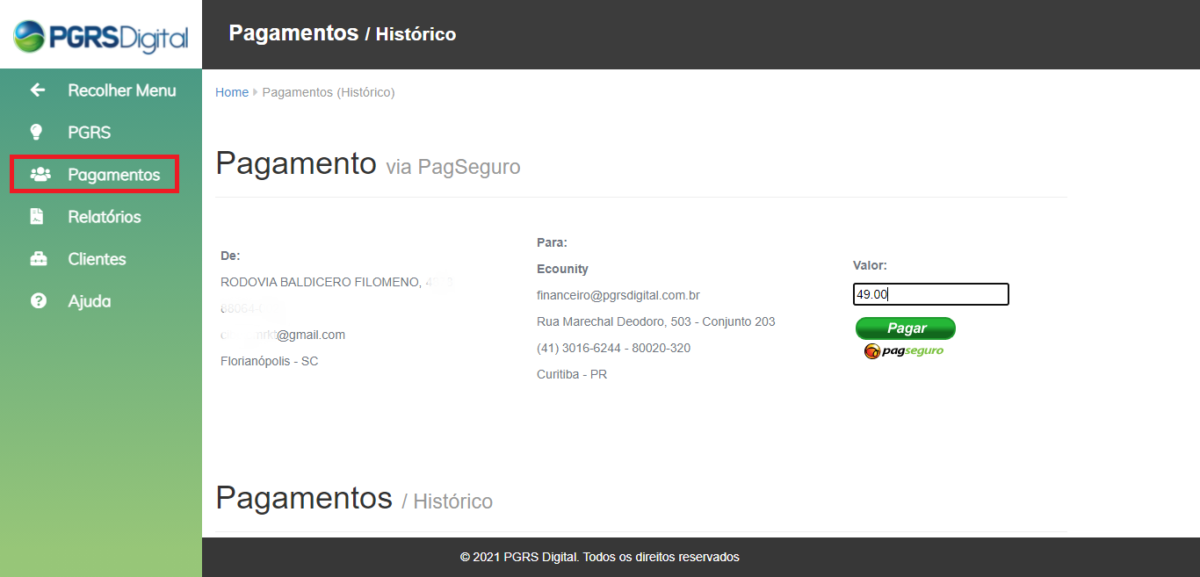The image size is (1200, 577).
Task: Click the document icon beside Relatórios
Action: (x=38, y=216)
